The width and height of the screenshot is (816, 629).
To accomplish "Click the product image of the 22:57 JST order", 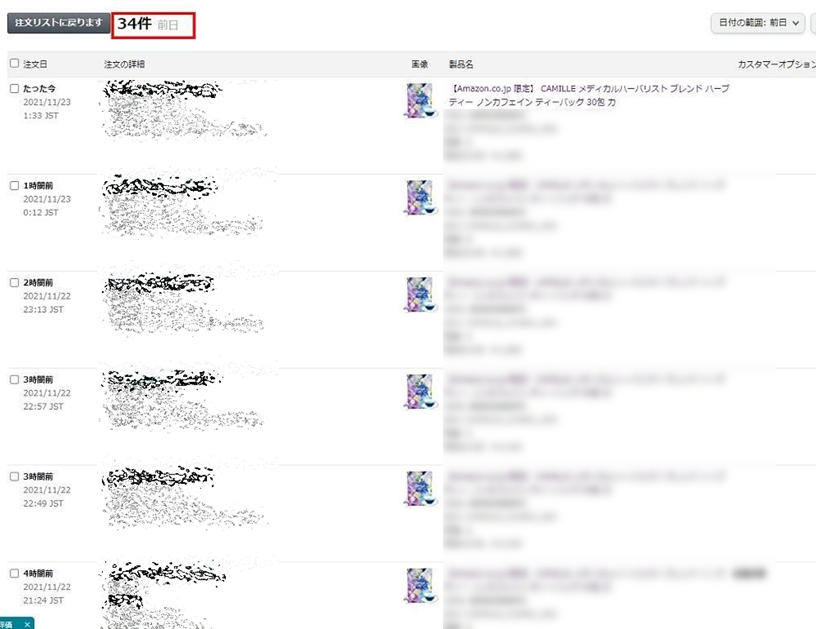I will 420,391.
